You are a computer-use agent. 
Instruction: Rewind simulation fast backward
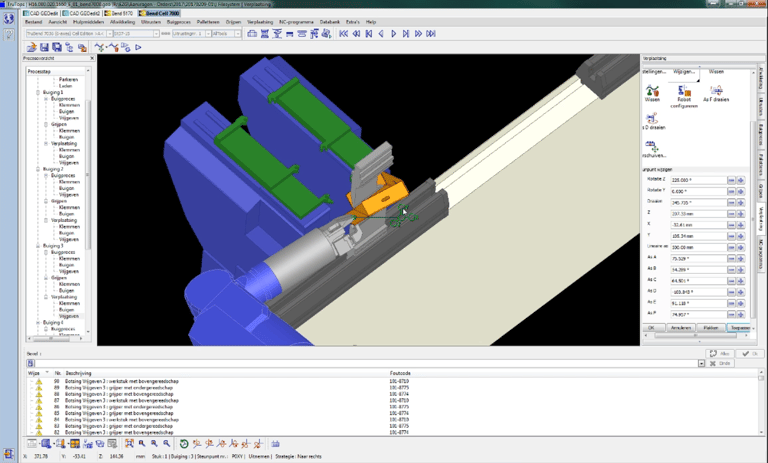tap(356, 34)
